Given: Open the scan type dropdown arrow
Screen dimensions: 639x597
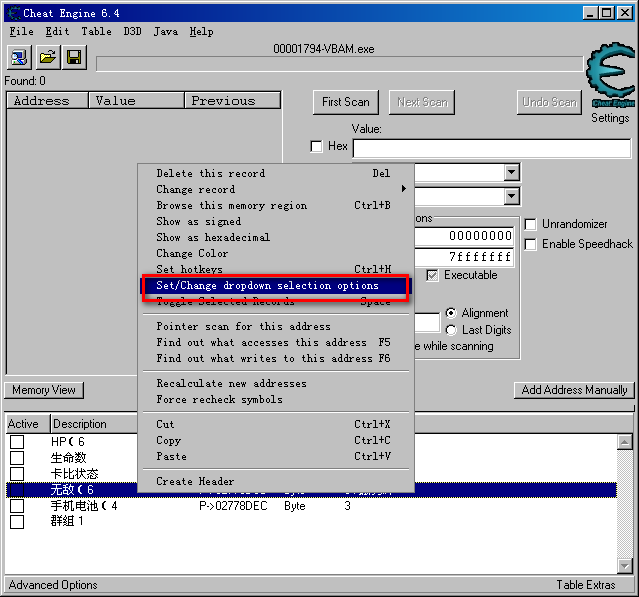Looking at the screenshot, I should pyautogui.click(x=511, y=173).
